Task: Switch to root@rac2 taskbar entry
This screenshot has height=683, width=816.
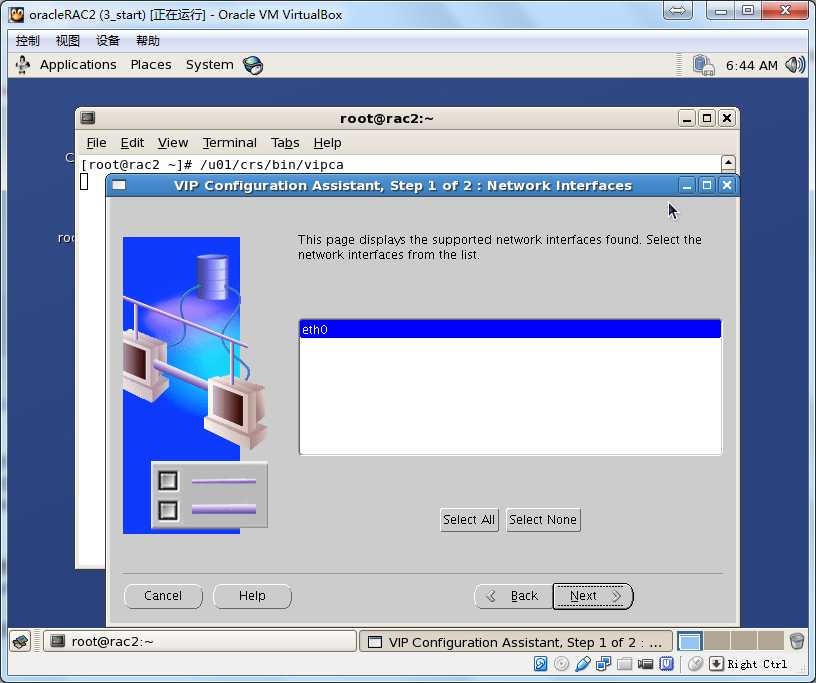Action: [200, 641]
